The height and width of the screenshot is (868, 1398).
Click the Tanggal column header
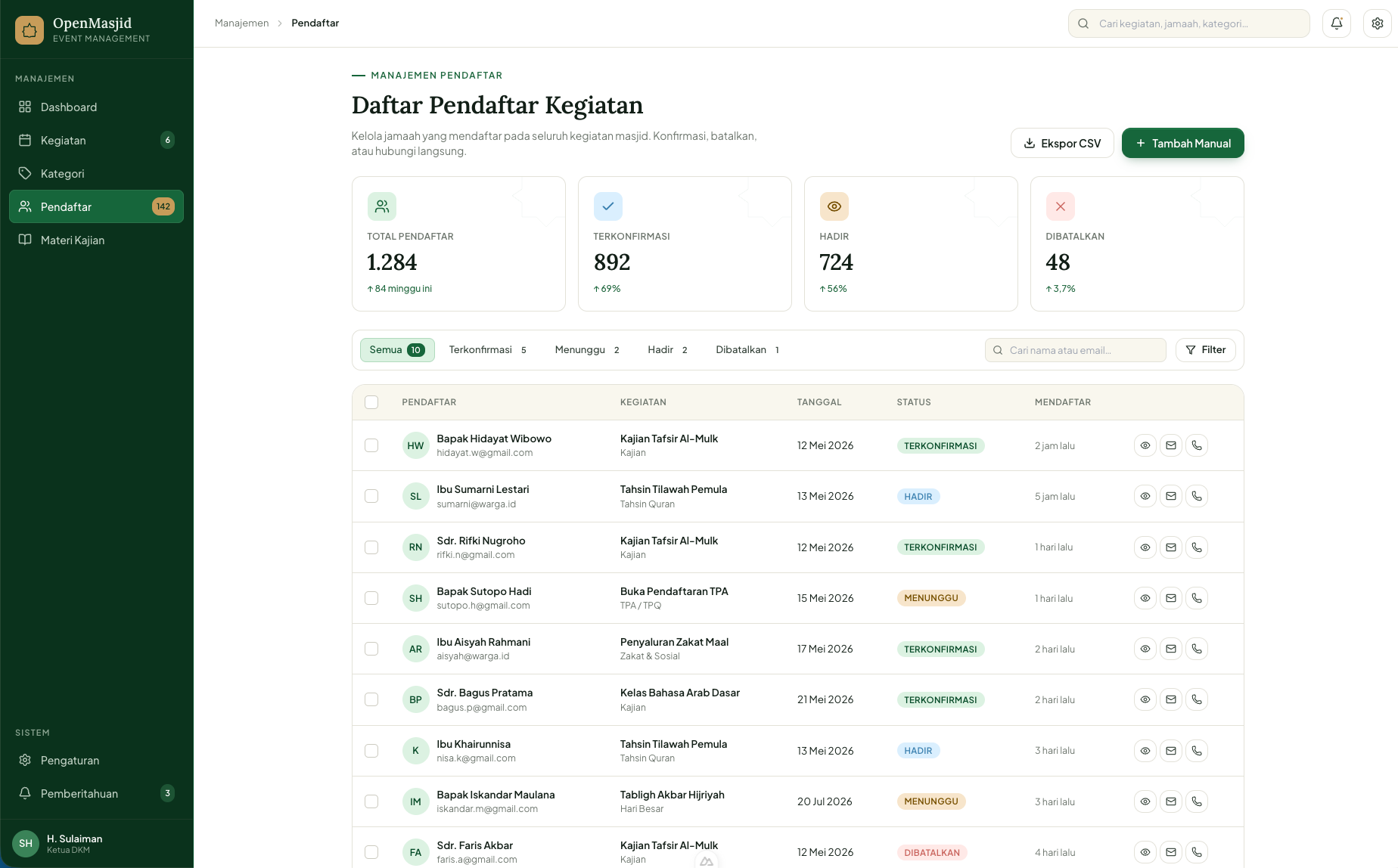[x=819, y=402]
